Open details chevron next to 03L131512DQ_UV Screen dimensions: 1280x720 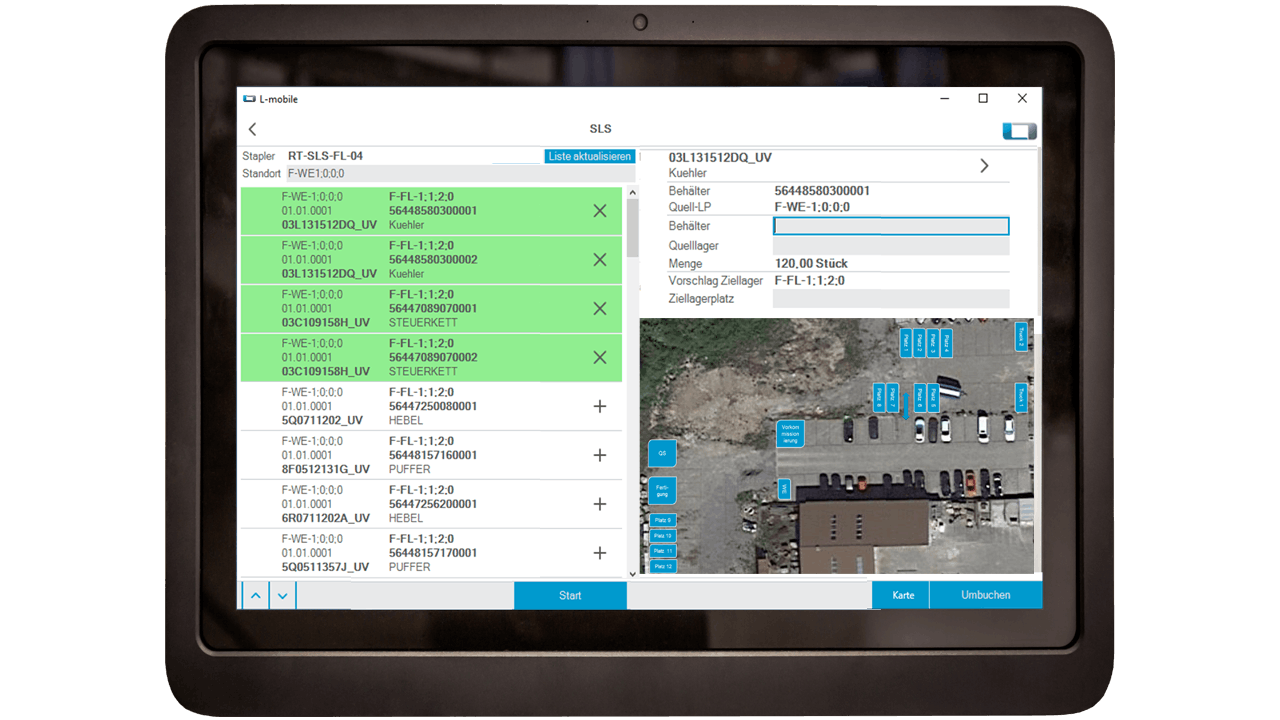984,166
